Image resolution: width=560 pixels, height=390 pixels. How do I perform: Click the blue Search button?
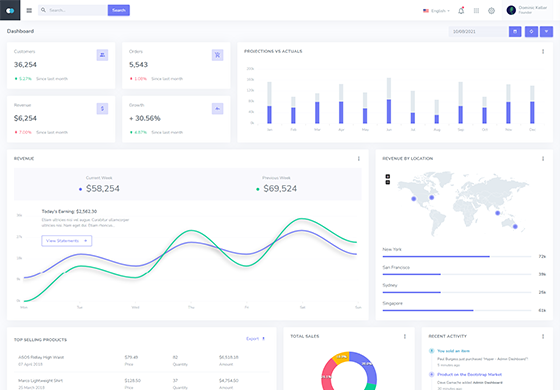point(119,10)
